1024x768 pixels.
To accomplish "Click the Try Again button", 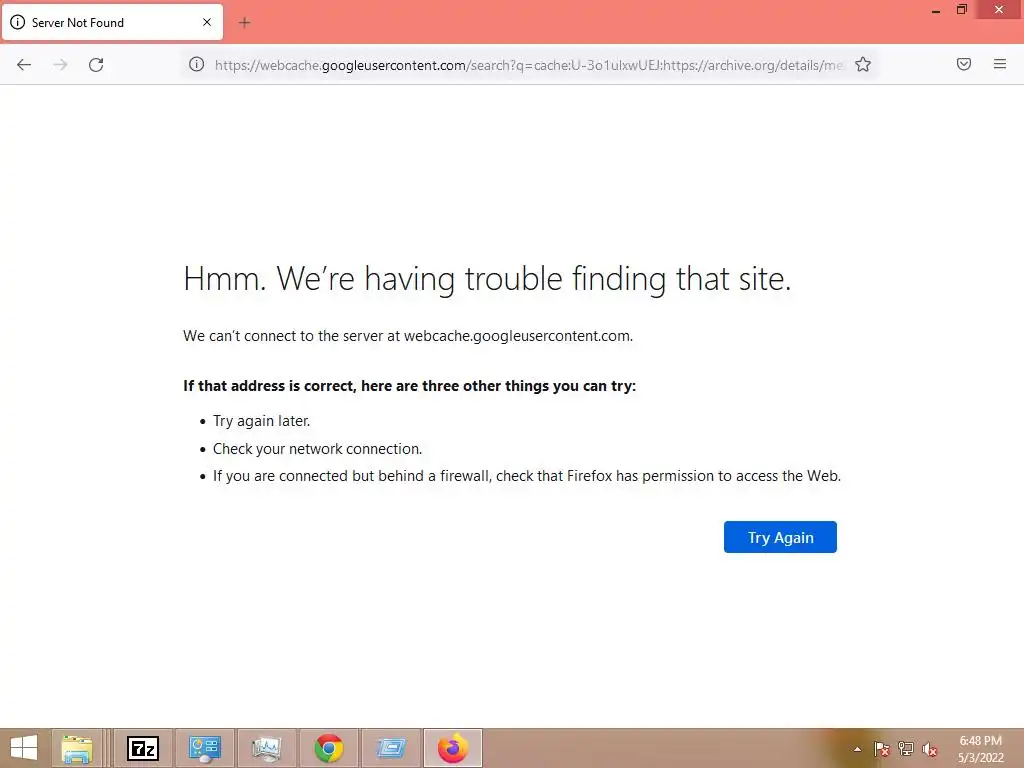I will (780, 537).
